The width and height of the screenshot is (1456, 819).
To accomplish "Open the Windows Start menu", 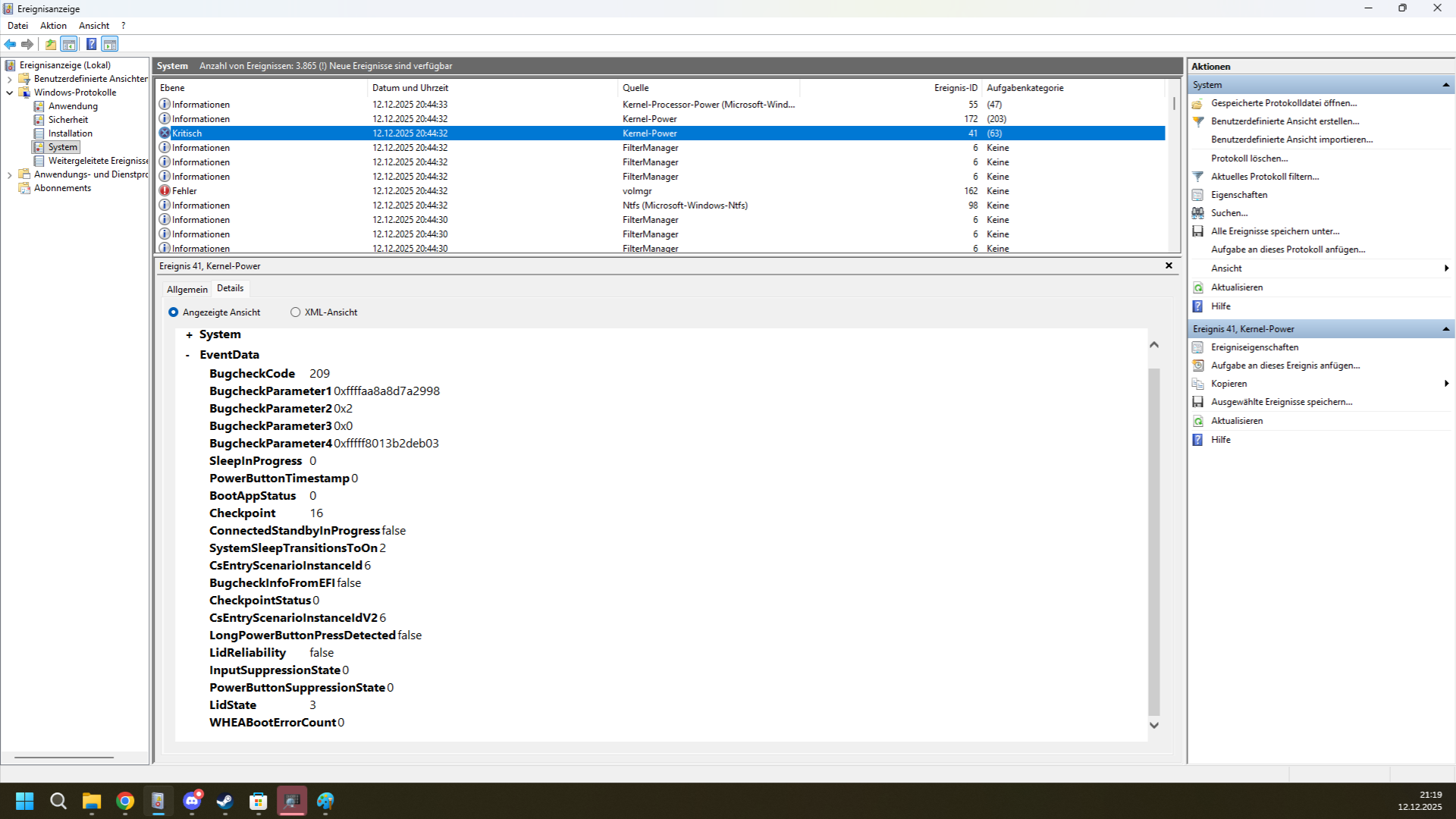I will [x=25, y=801].
